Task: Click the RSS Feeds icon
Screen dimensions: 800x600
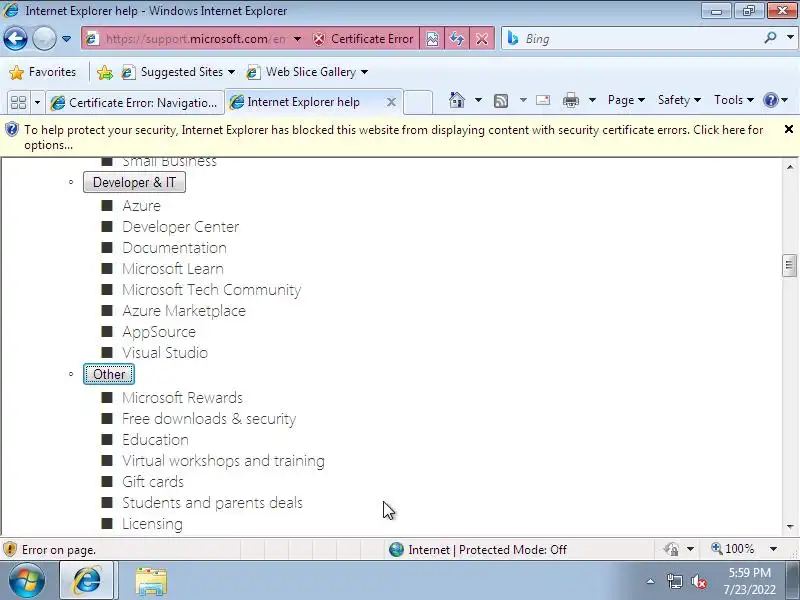Action: click(x=501, y=101)
